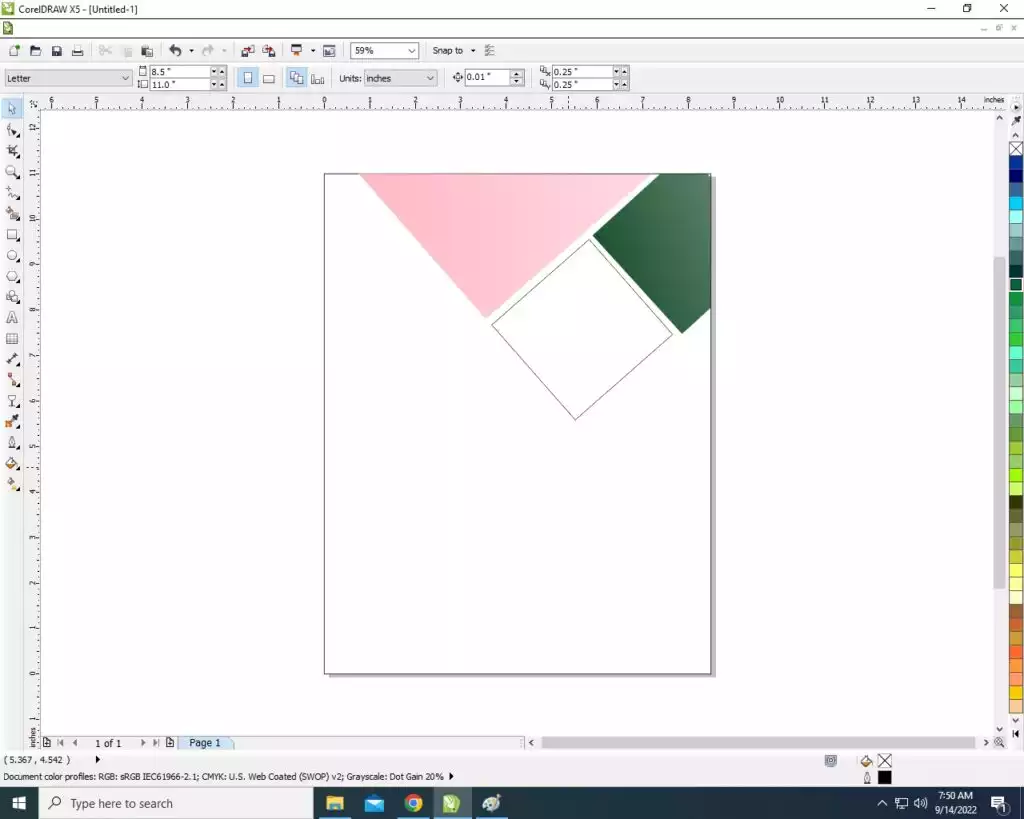Screen dimensions: 1024x819
Task: Click the Export icon
Action: click(268, 50)
